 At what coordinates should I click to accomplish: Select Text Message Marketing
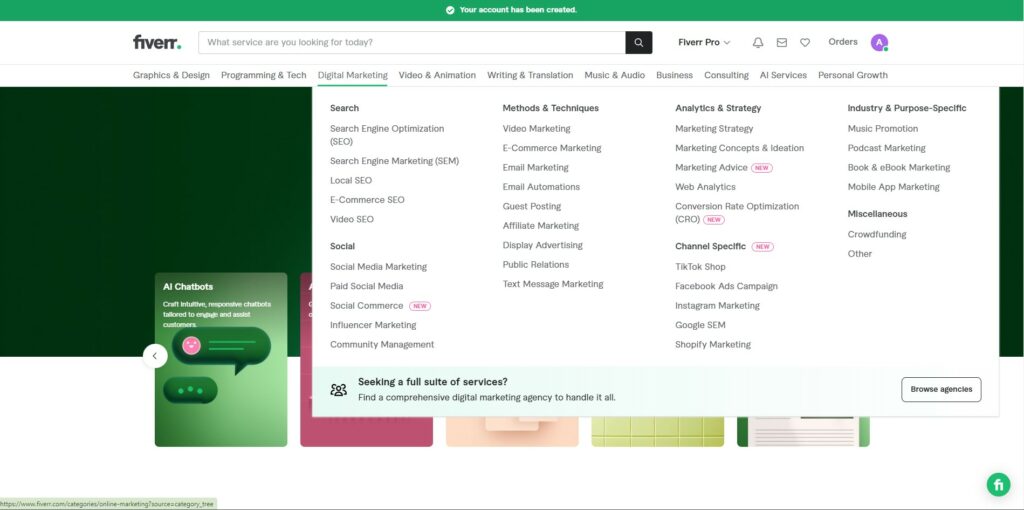click(552, 284)
